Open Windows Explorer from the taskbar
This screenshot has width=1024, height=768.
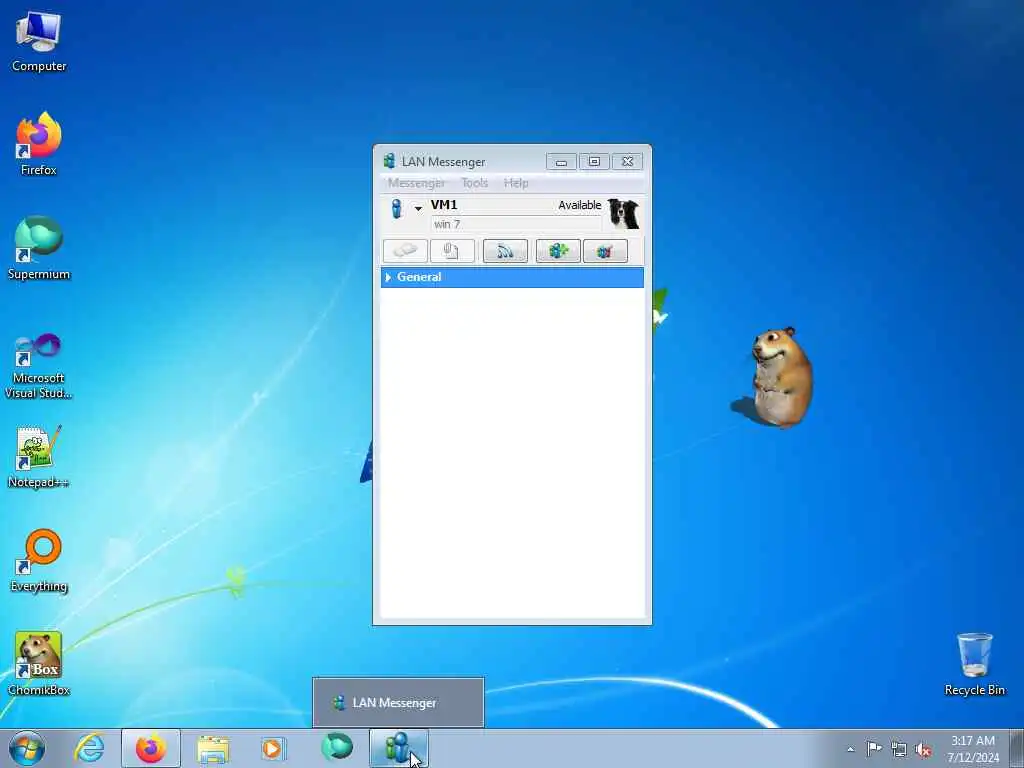click(213, 748)
